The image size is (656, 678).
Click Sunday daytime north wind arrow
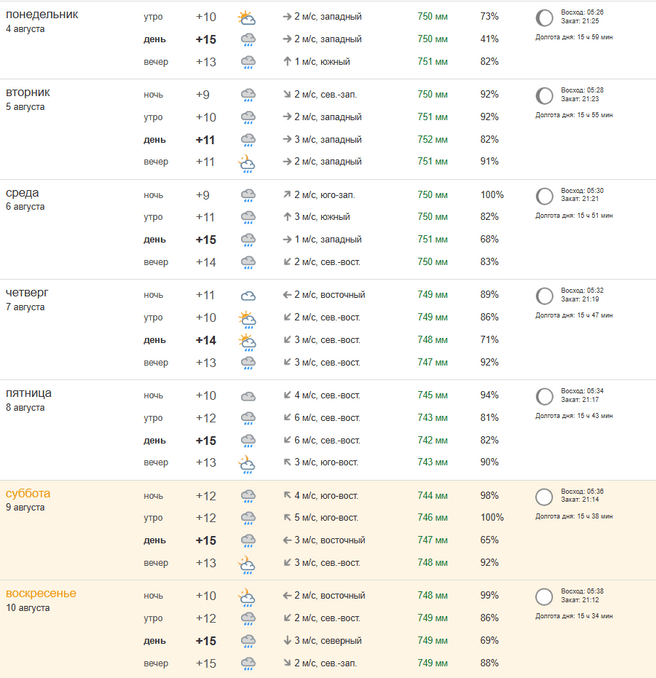pyautogui.click(x=286, y=640)
